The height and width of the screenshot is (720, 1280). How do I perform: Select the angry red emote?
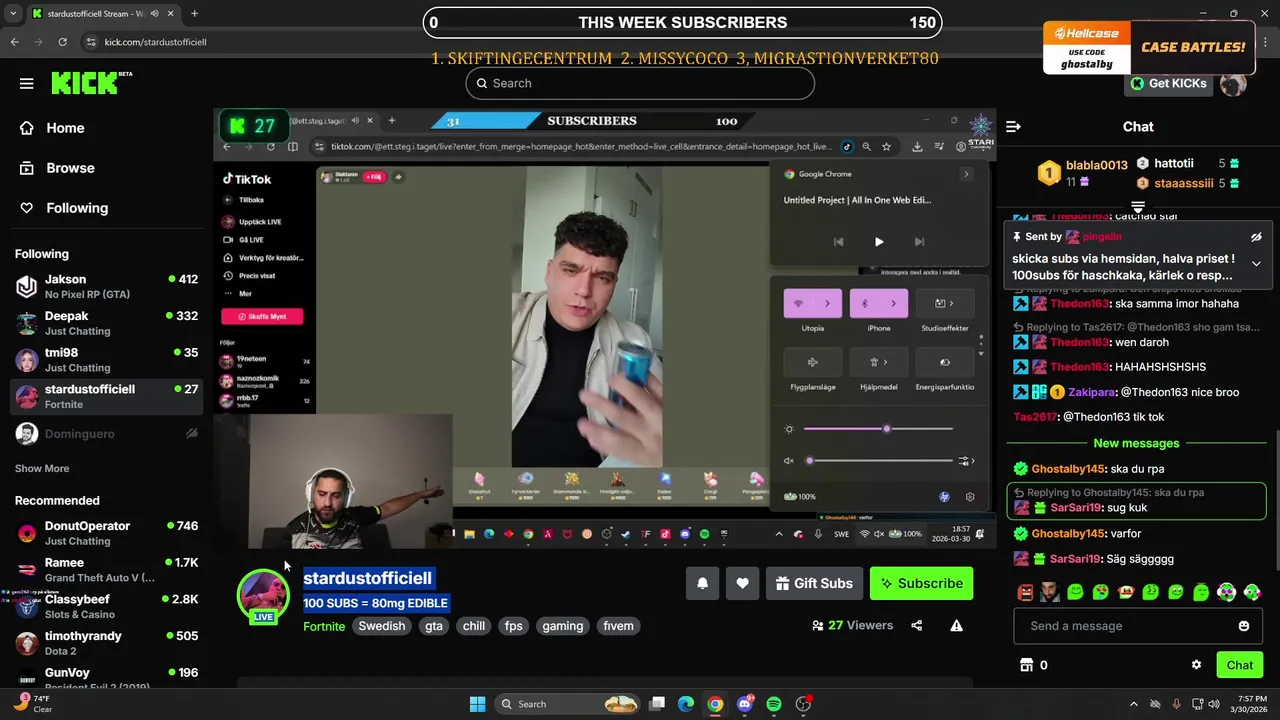pyautogui.click(x=1025, y=592)
